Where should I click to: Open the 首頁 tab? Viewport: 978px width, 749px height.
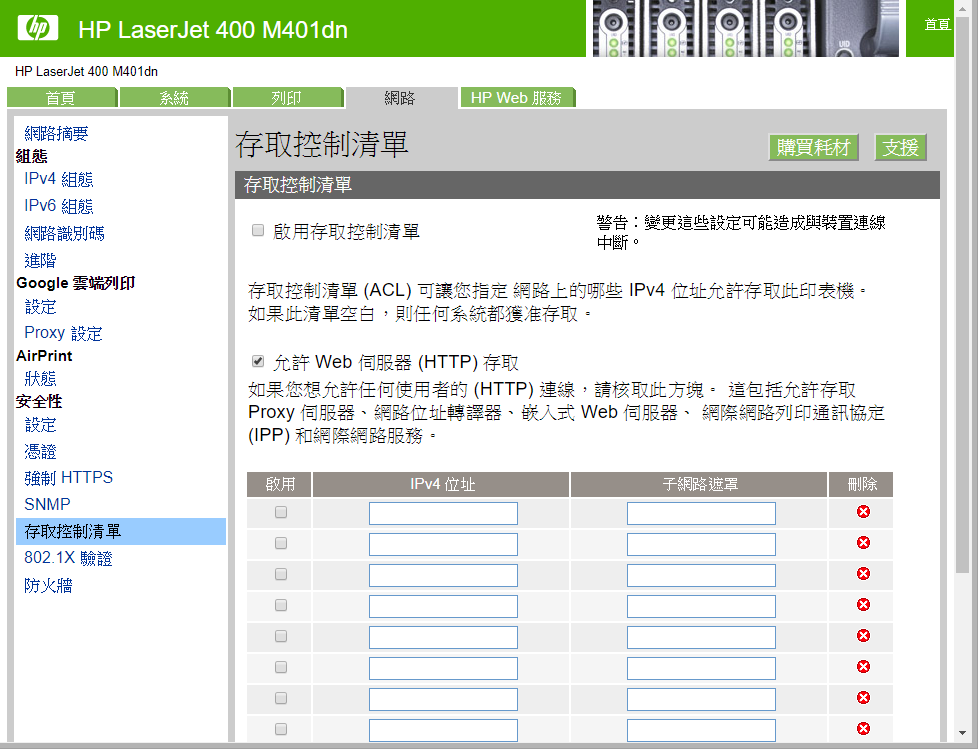[x=62, y=98]
